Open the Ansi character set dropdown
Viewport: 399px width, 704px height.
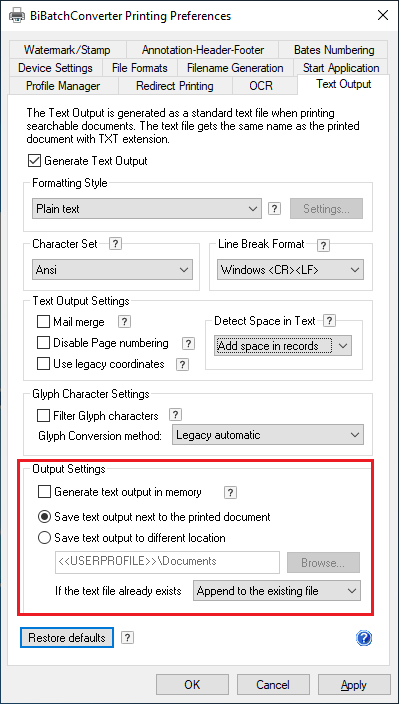(112, 270)
